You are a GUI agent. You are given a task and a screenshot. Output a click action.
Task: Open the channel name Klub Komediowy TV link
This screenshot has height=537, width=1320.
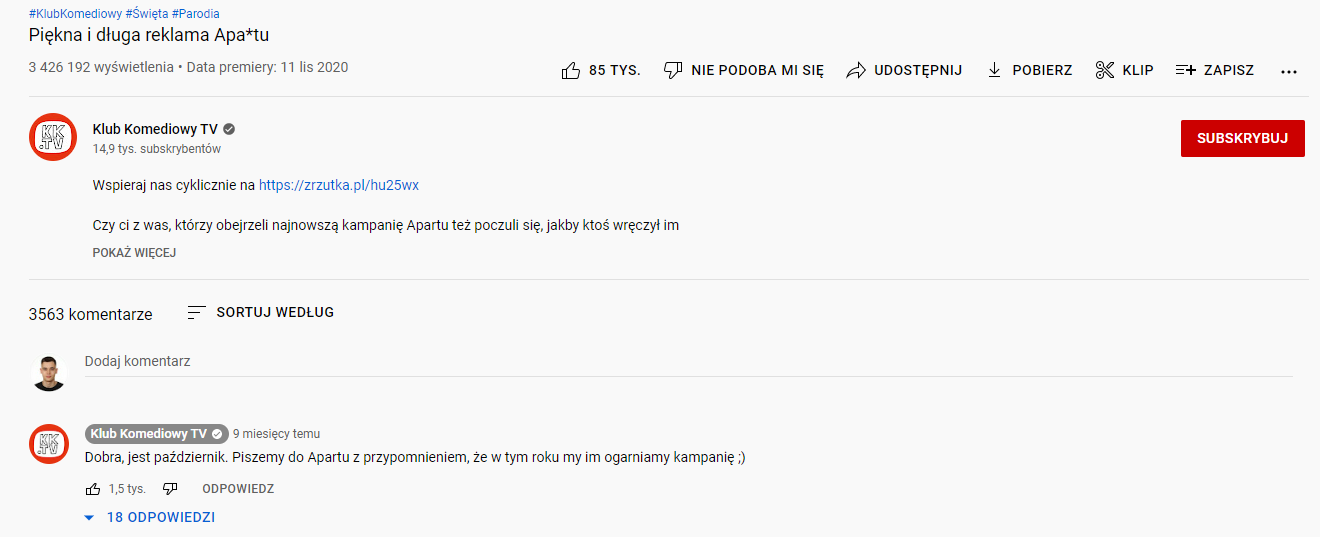155,130
